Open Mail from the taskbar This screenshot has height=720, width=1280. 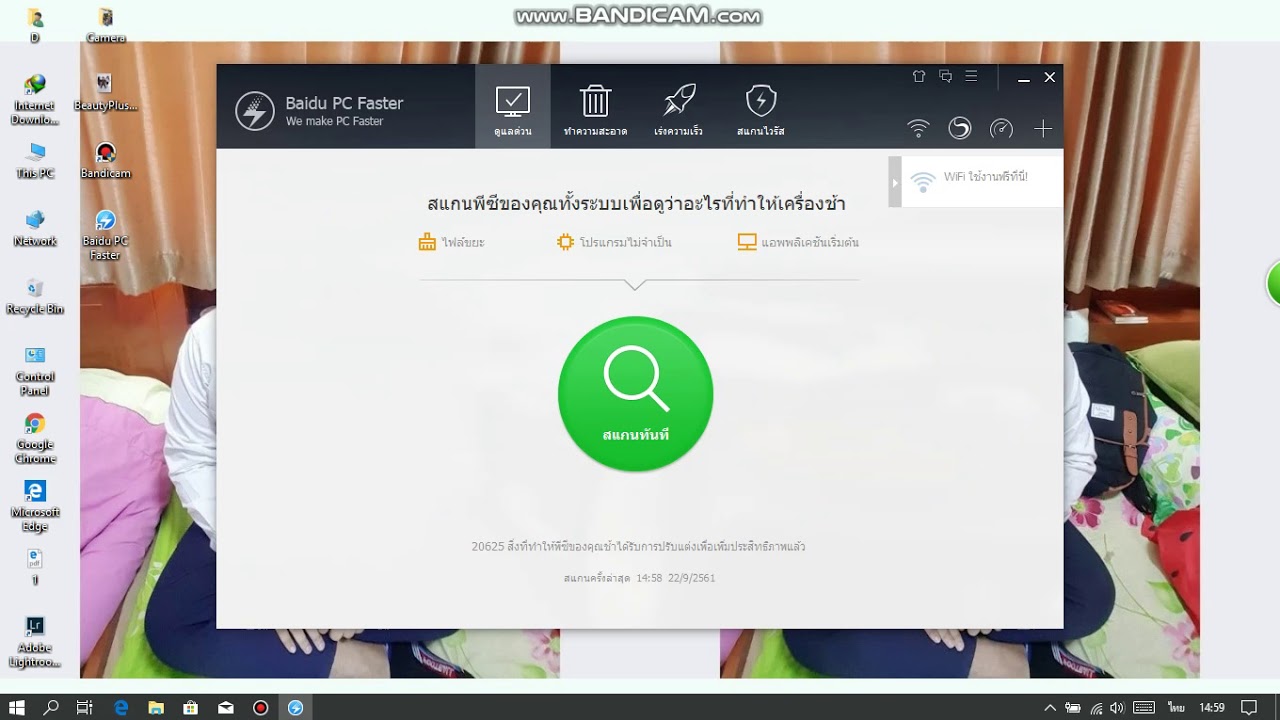tap(226, 707)
